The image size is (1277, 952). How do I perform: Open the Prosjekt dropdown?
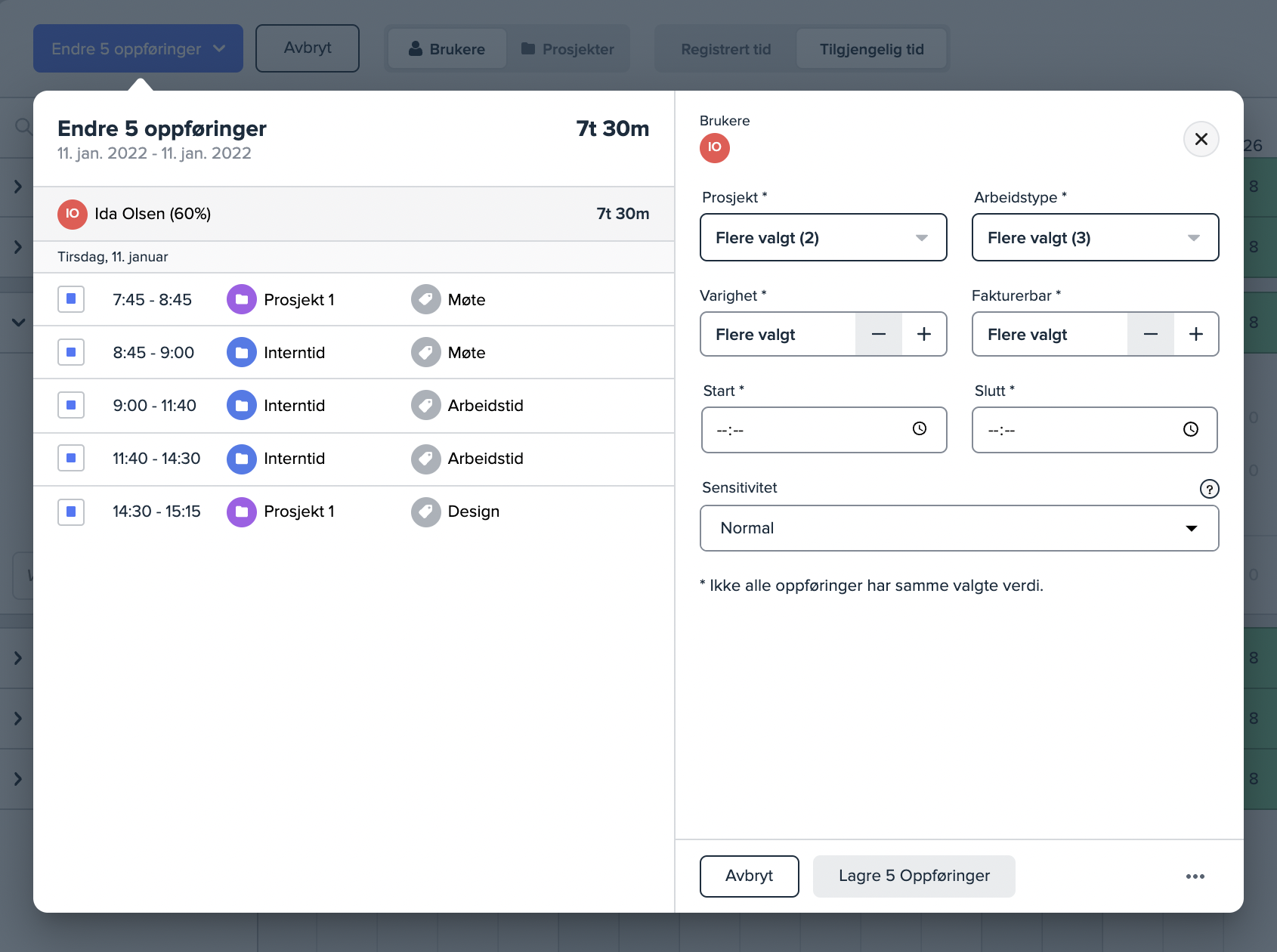pyautogui.click(x=823, y=237)
